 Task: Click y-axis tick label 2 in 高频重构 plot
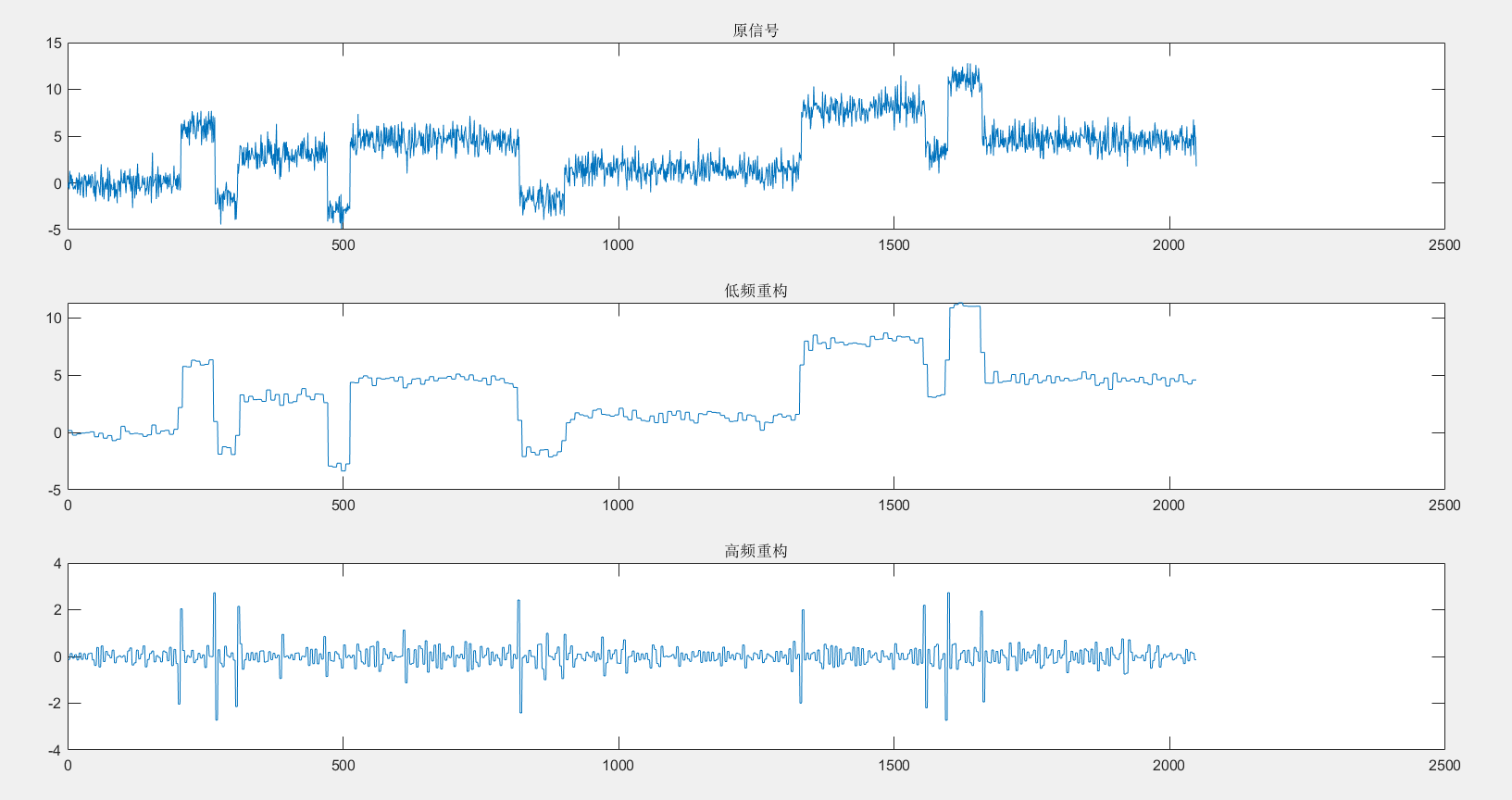pyautogui.click(x=58, y=610)
